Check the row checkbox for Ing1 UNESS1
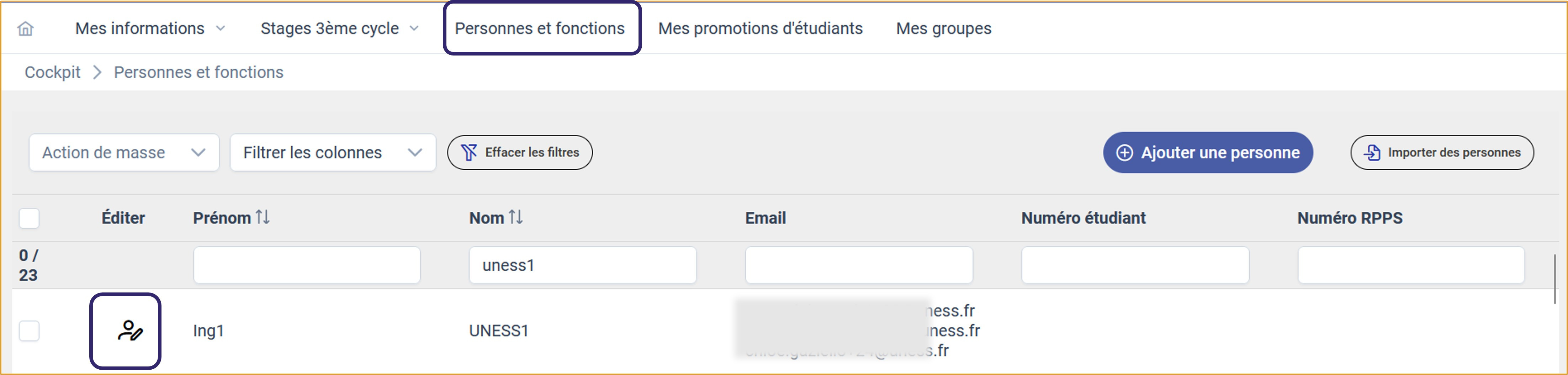Image resolution: width=1568 pixels, height=375 pixels. tap(29, 331)
